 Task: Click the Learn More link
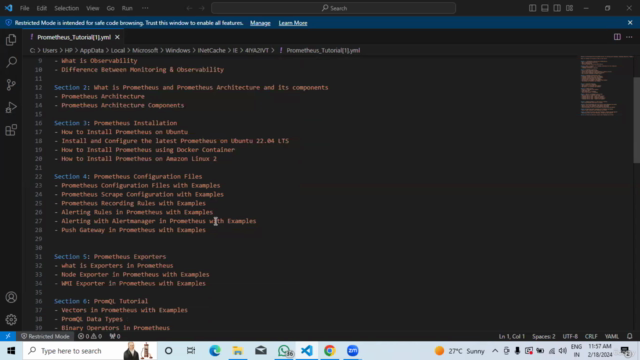pos(293,23)
